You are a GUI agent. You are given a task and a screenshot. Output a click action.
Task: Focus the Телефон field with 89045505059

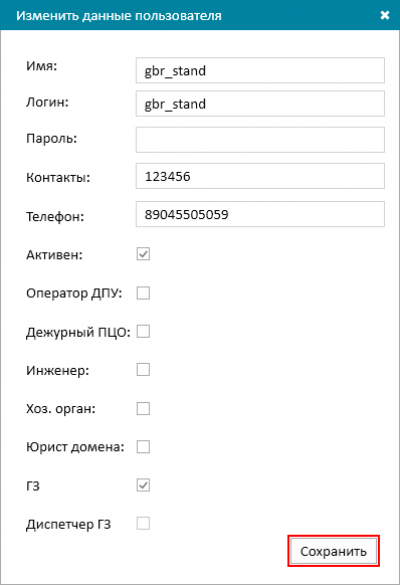[x=260, y=214]
